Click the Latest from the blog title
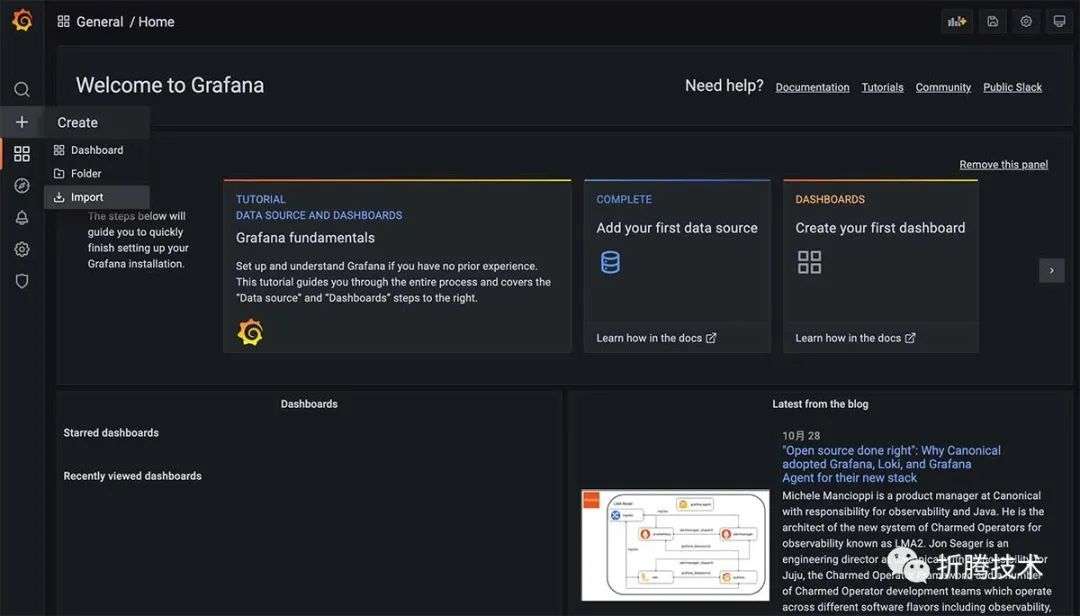 820,404
